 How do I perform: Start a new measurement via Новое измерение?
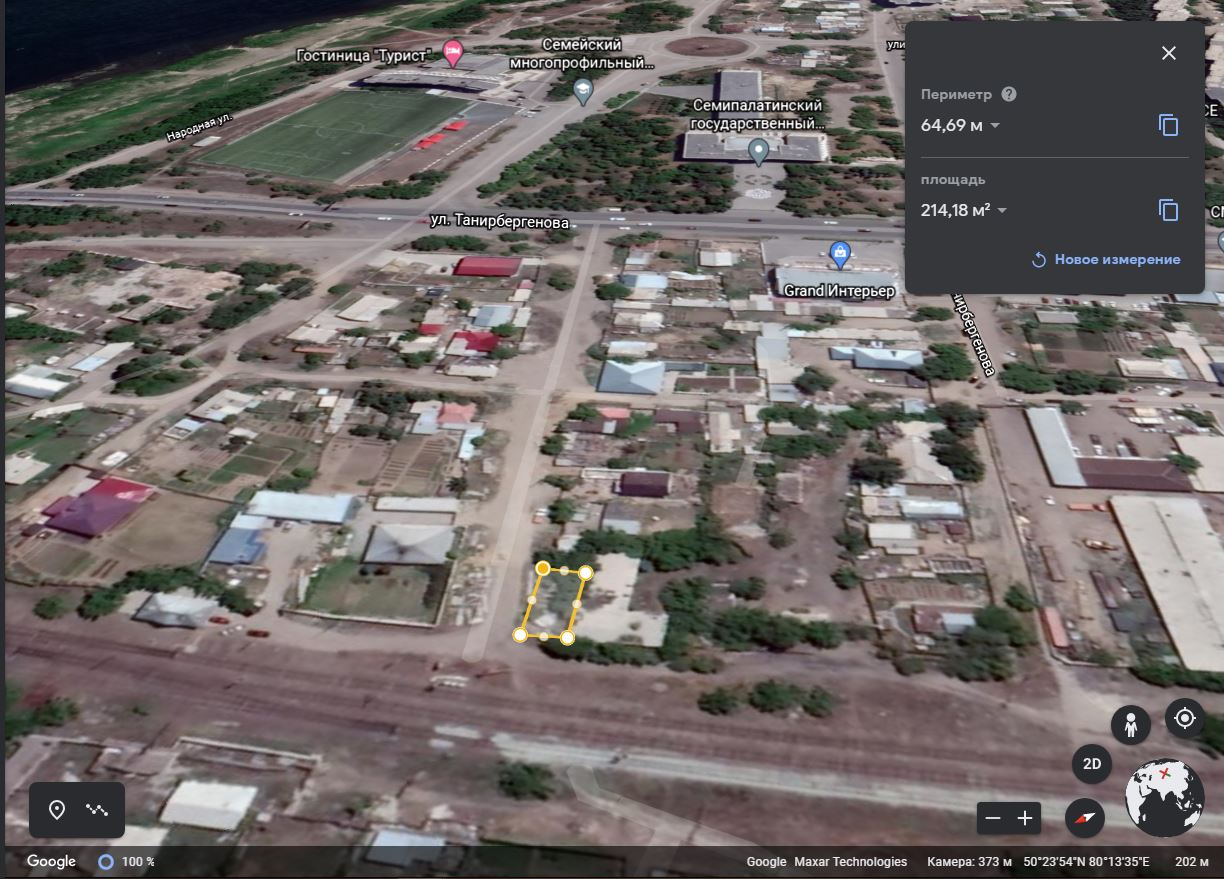[x=1106, y=259]
